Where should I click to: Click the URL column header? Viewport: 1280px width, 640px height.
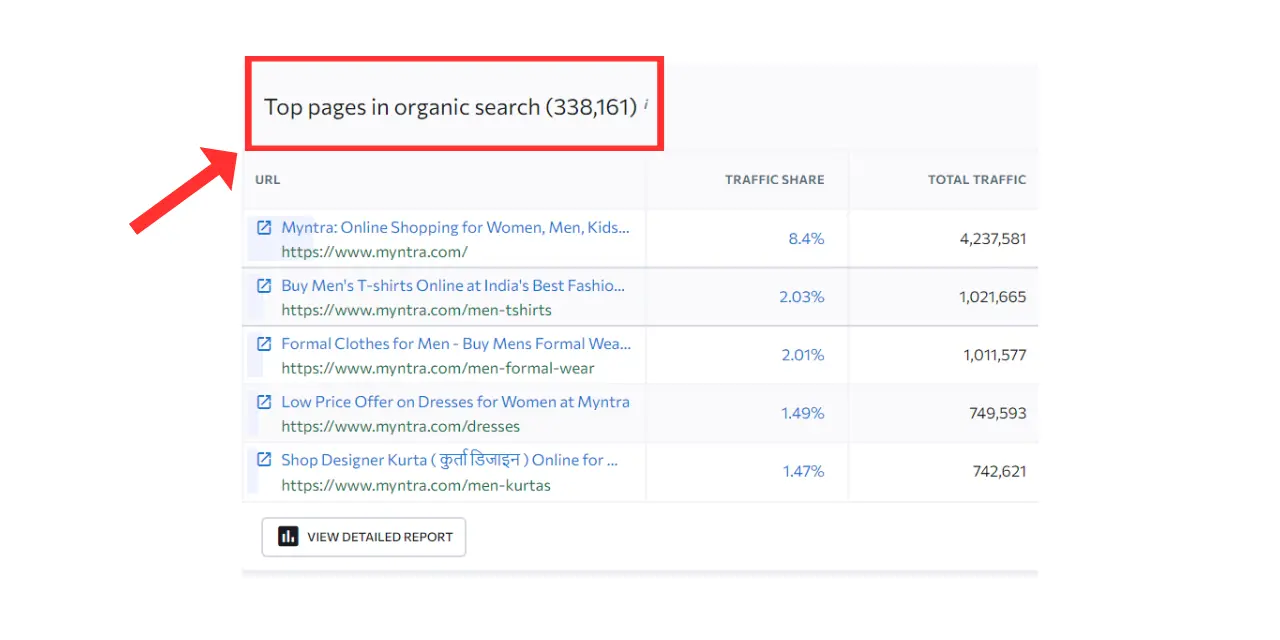267,180
